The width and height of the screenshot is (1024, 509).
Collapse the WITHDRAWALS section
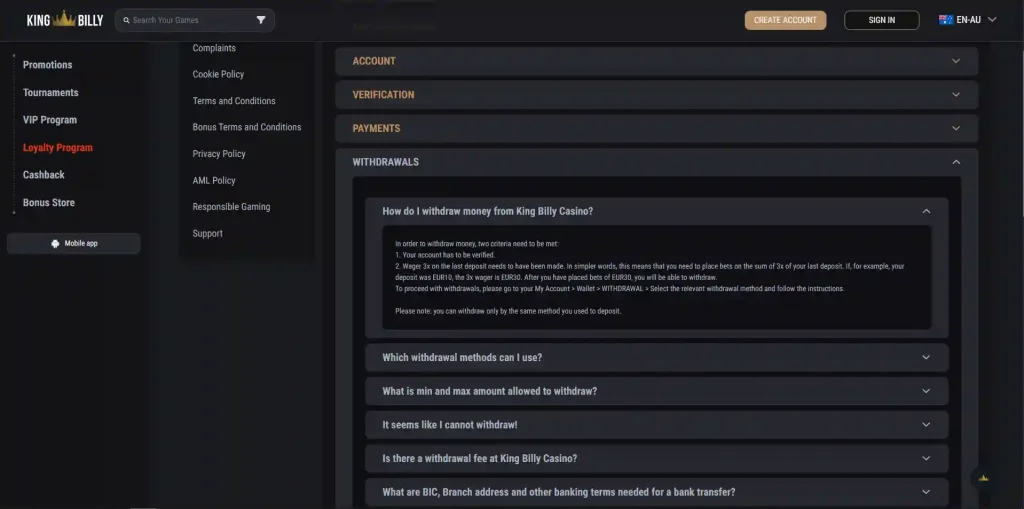[656, 162]
